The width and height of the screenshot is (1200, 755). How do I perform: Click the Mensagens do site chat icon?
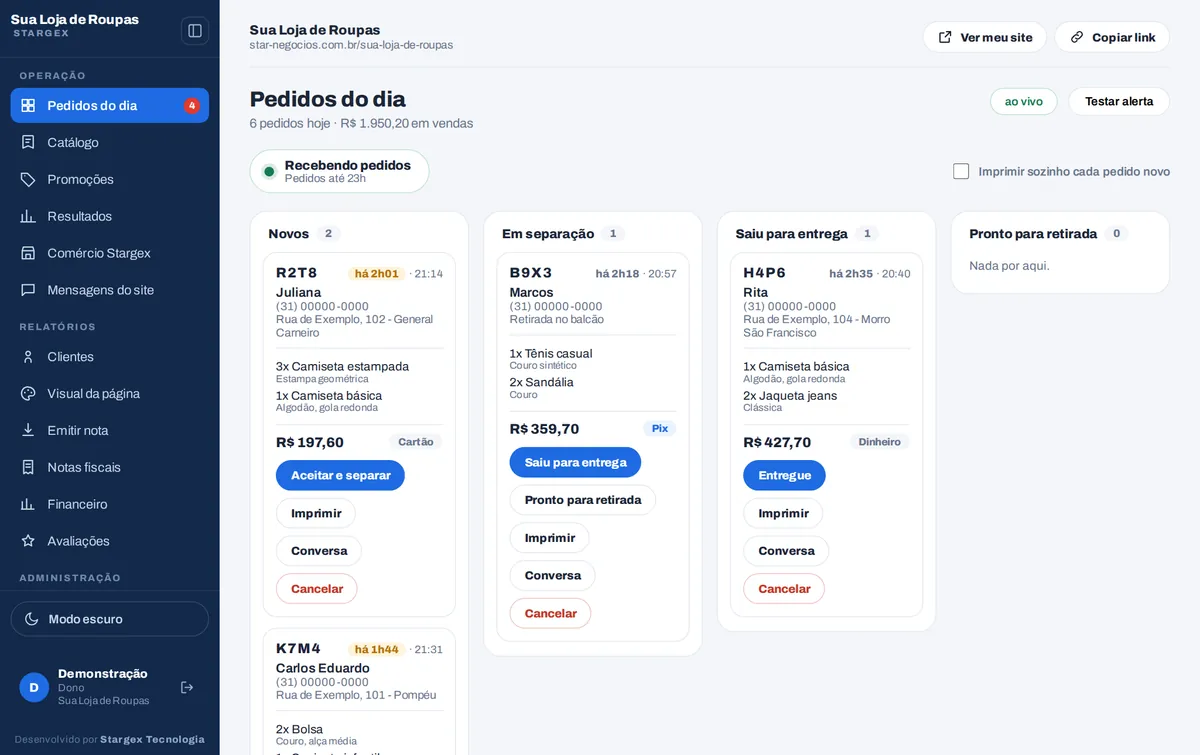click(28, 290)
